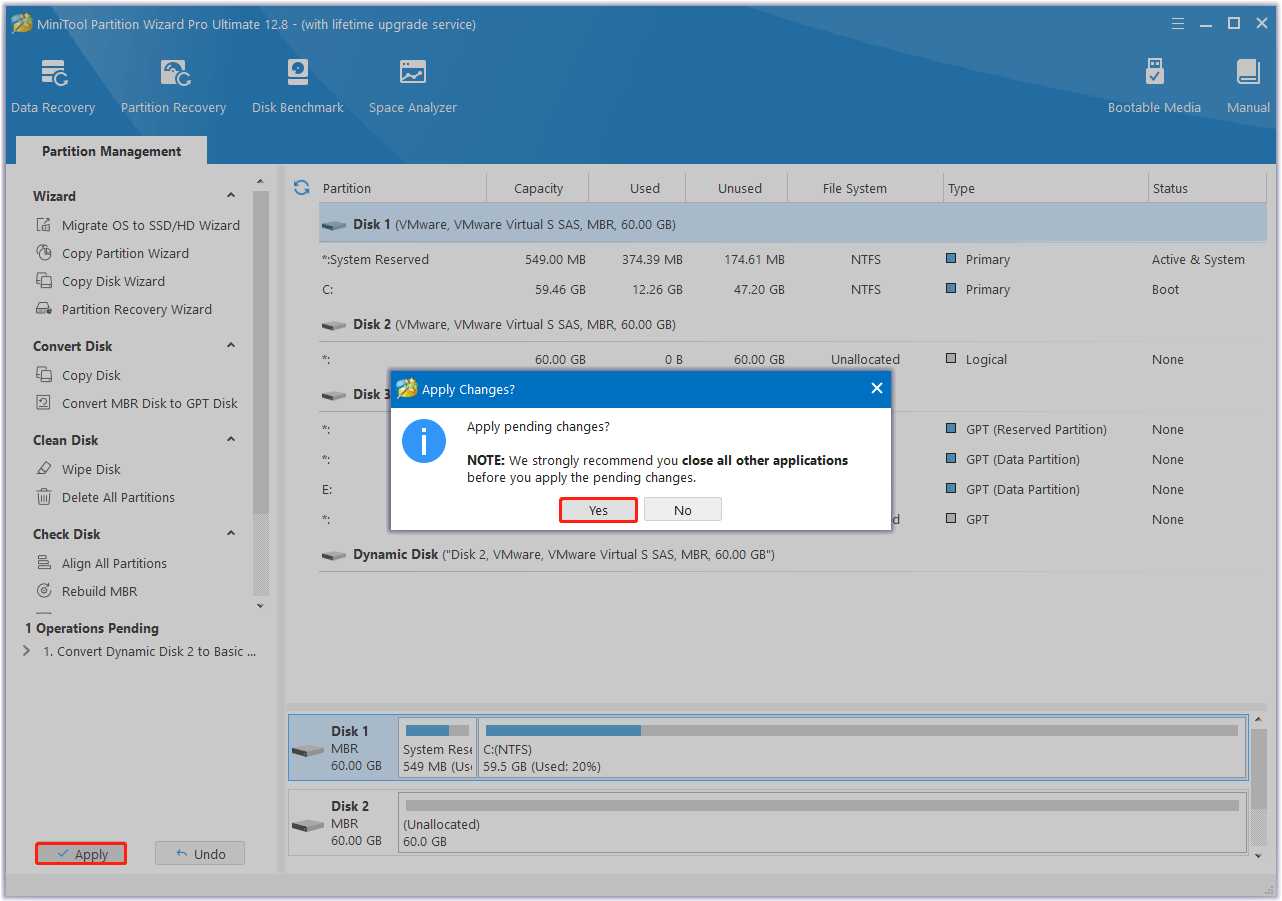Collapse the Convert Disk section
The image size is (1282, 901).
click(231, 346)
